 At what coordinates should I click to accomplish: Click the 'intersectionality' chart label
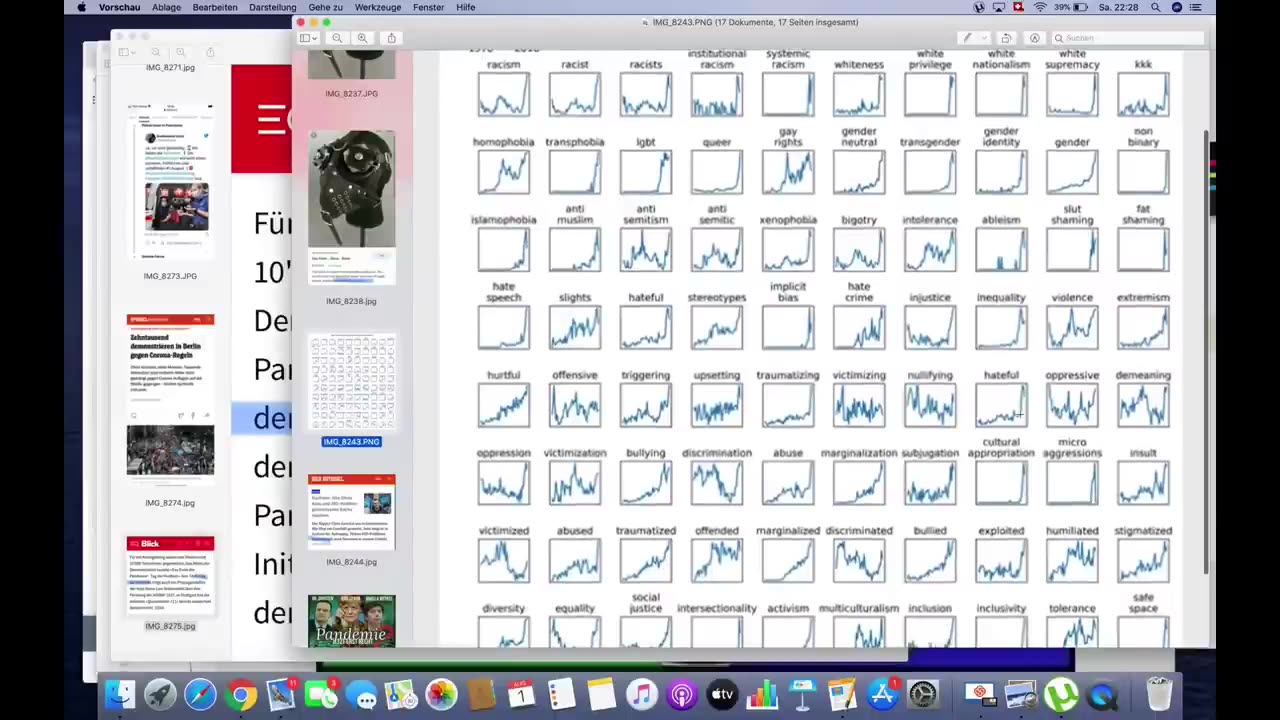pos(716,608)
